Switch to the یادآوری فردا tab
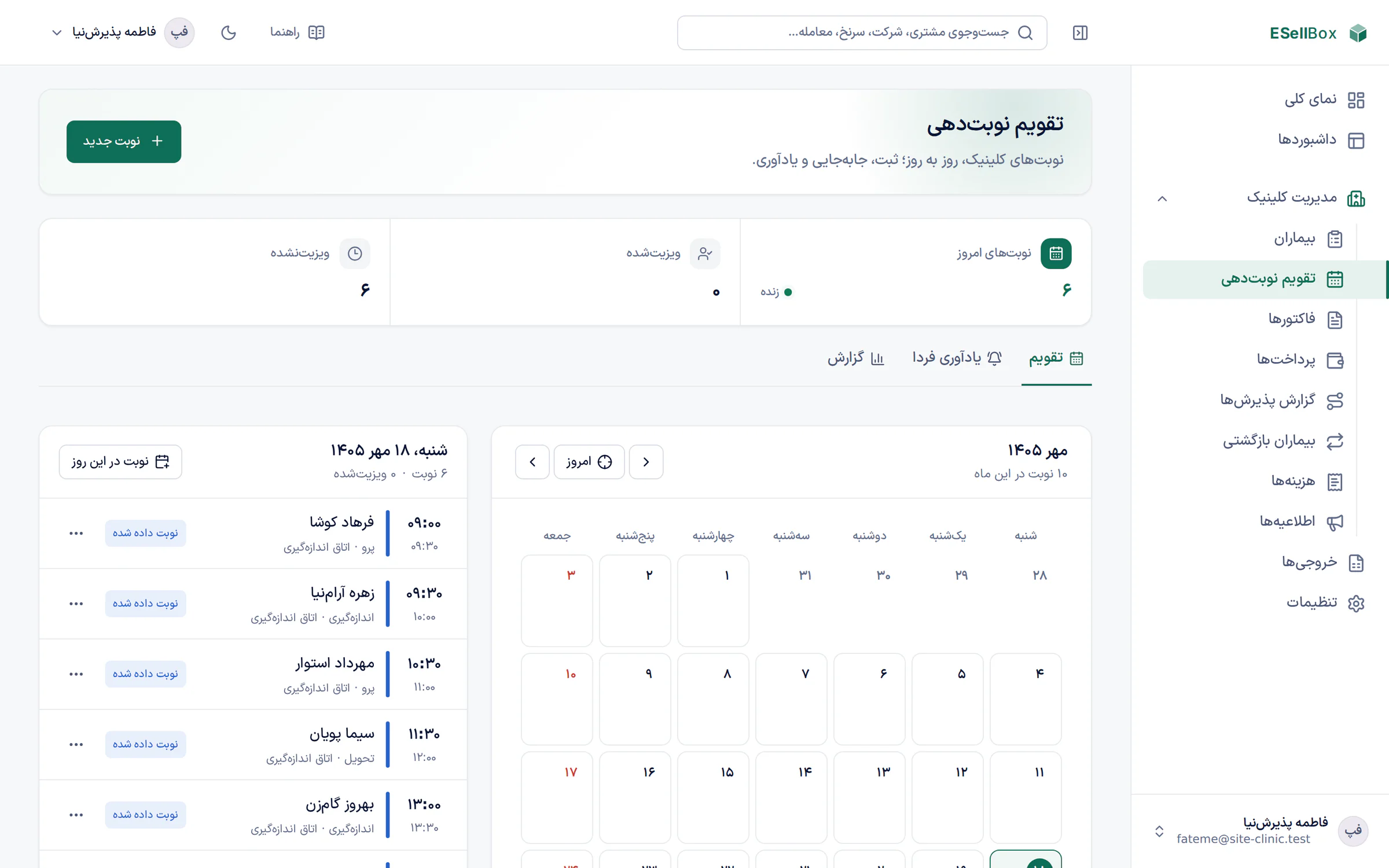 (957, 358)
